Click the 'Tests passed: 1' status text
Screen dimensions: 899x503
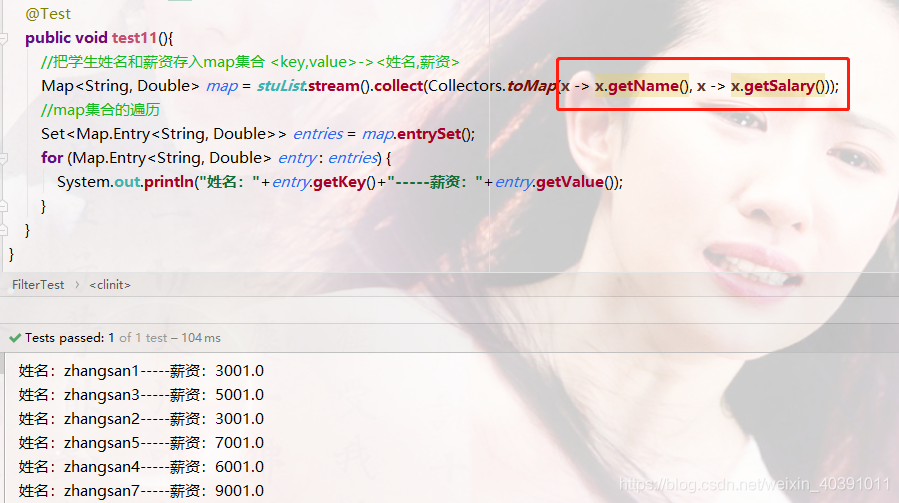pos(69,338)
